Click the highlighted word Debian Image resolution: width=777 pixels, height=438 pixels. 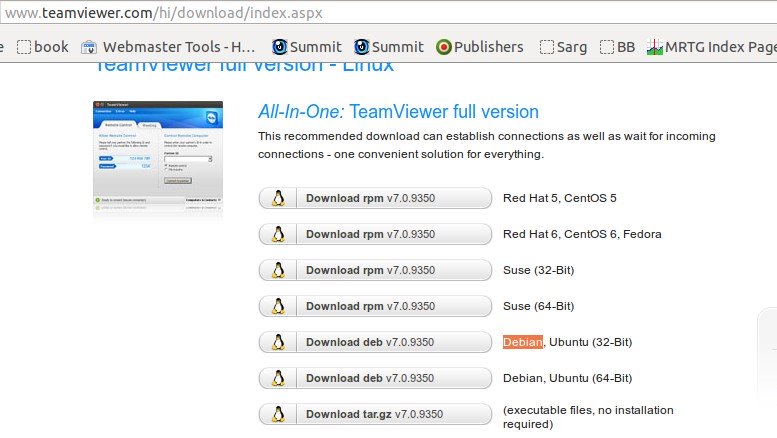point(523,342)
